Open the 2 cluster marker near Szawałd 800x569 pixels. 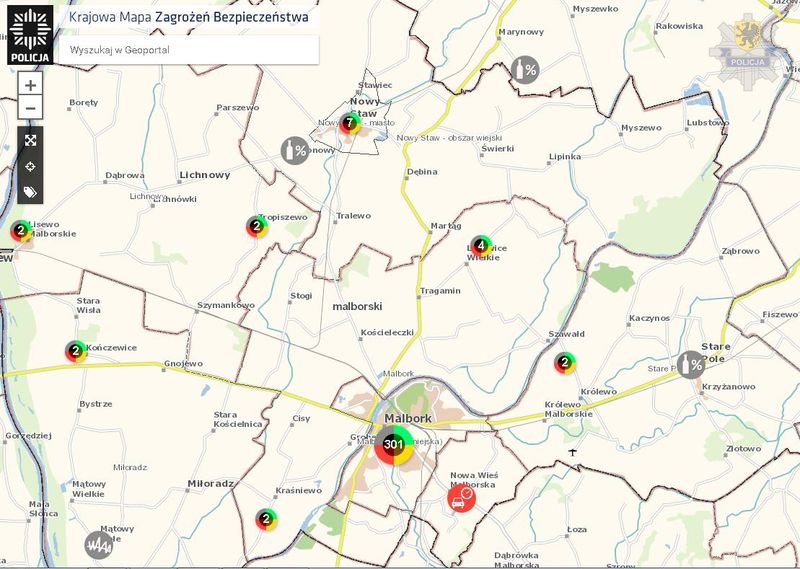tap(565, 362)
